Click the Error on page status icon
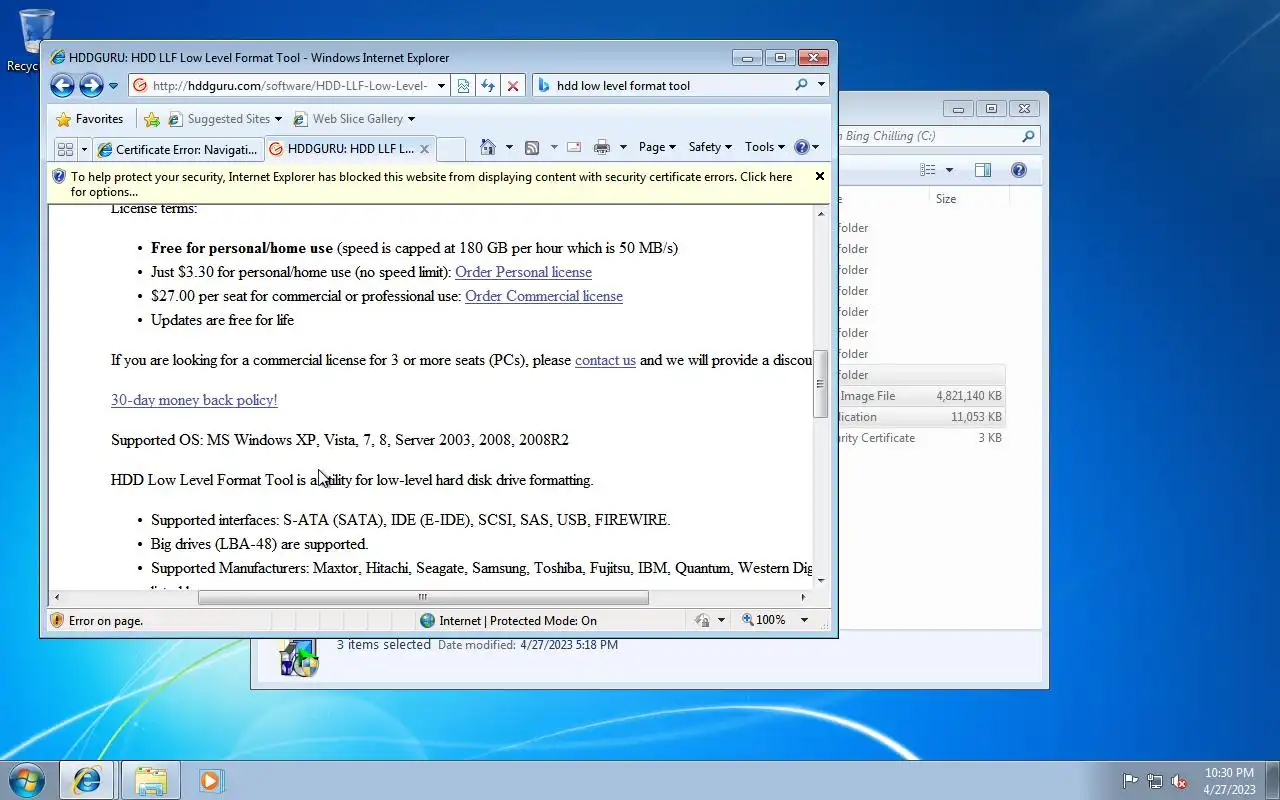 tap(58, 621)
